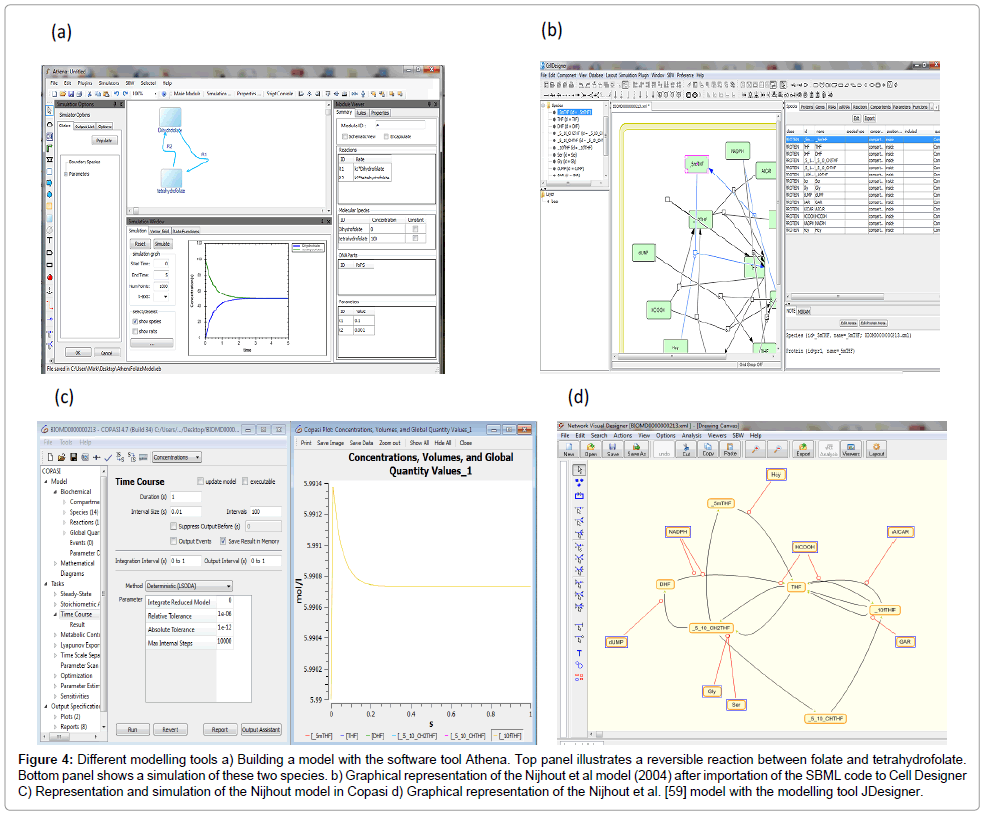984x816 pixels.
Task: Click Layout icon in Network Visual Designer toolbar
Action: tap(876, 449)
